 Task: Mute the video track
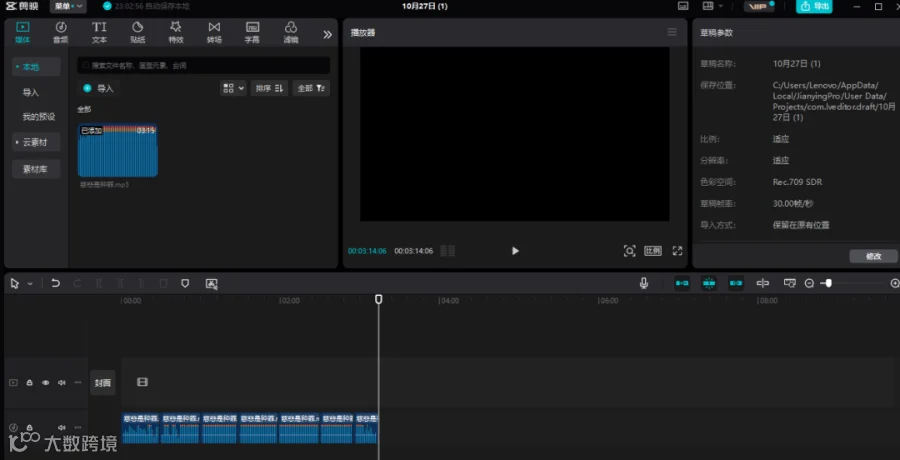coord(61,382)
